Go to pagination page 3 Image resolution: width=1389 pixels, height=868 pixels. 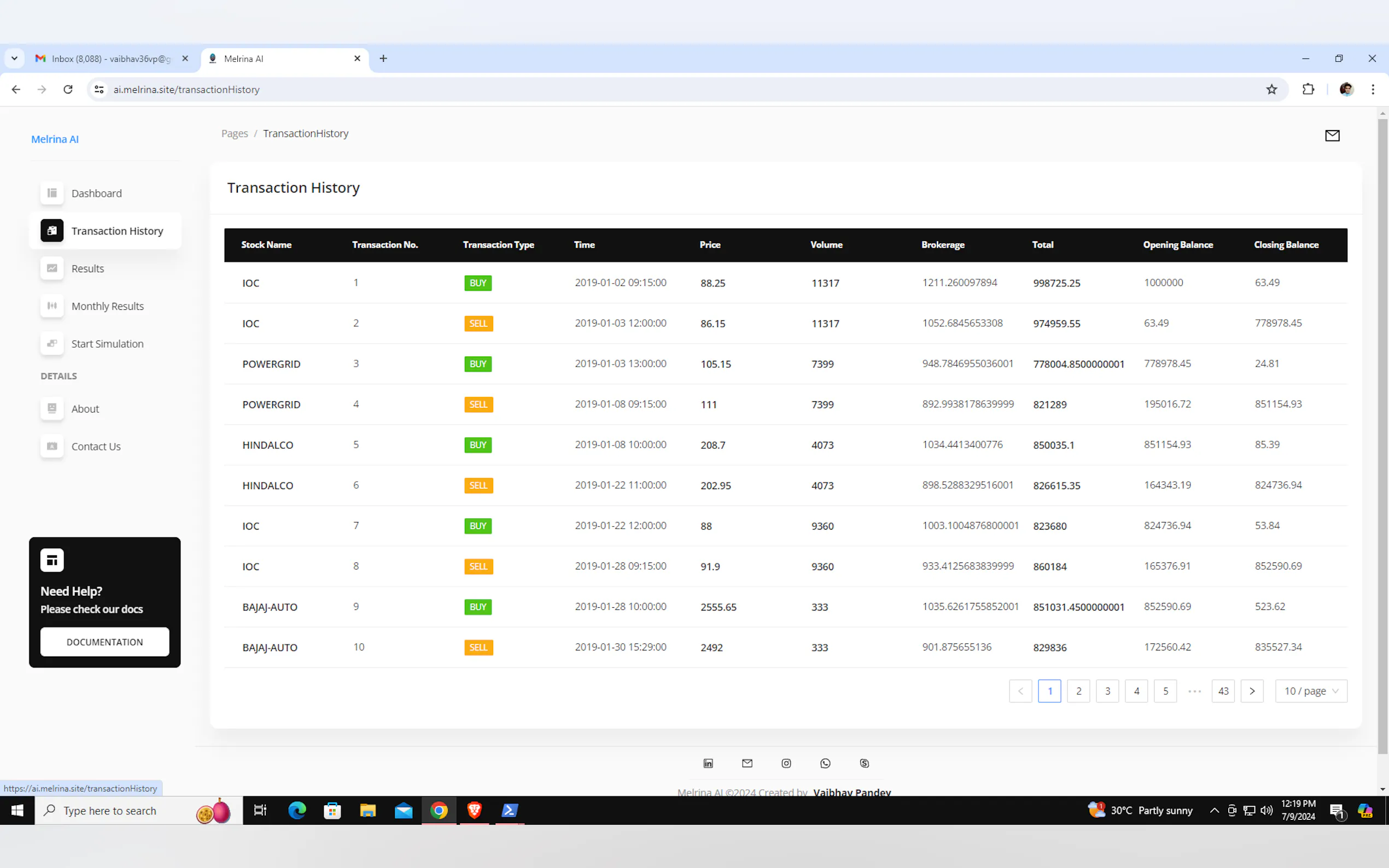[1107, 690]
